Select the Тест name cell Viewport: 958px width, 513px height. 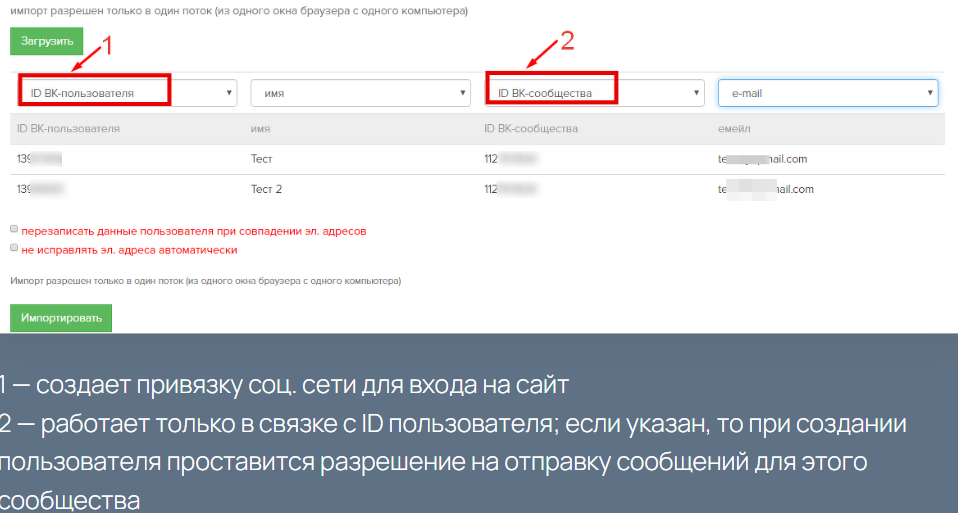click(x=261, y=159)
